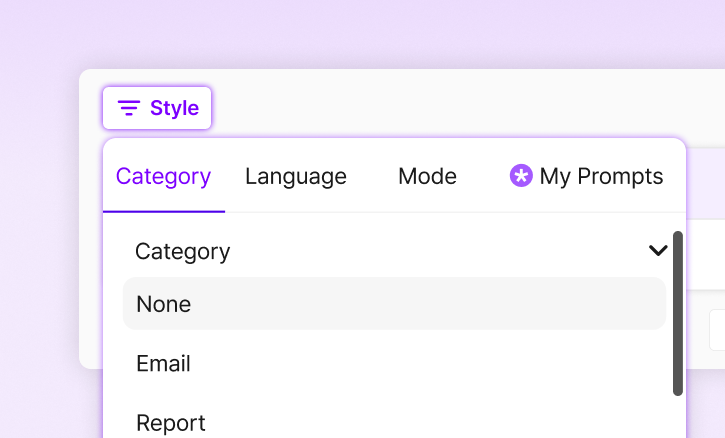Viewport: 725px width, 438px height.
Task: Switch to the Language tab
Action: pos(296,177)
